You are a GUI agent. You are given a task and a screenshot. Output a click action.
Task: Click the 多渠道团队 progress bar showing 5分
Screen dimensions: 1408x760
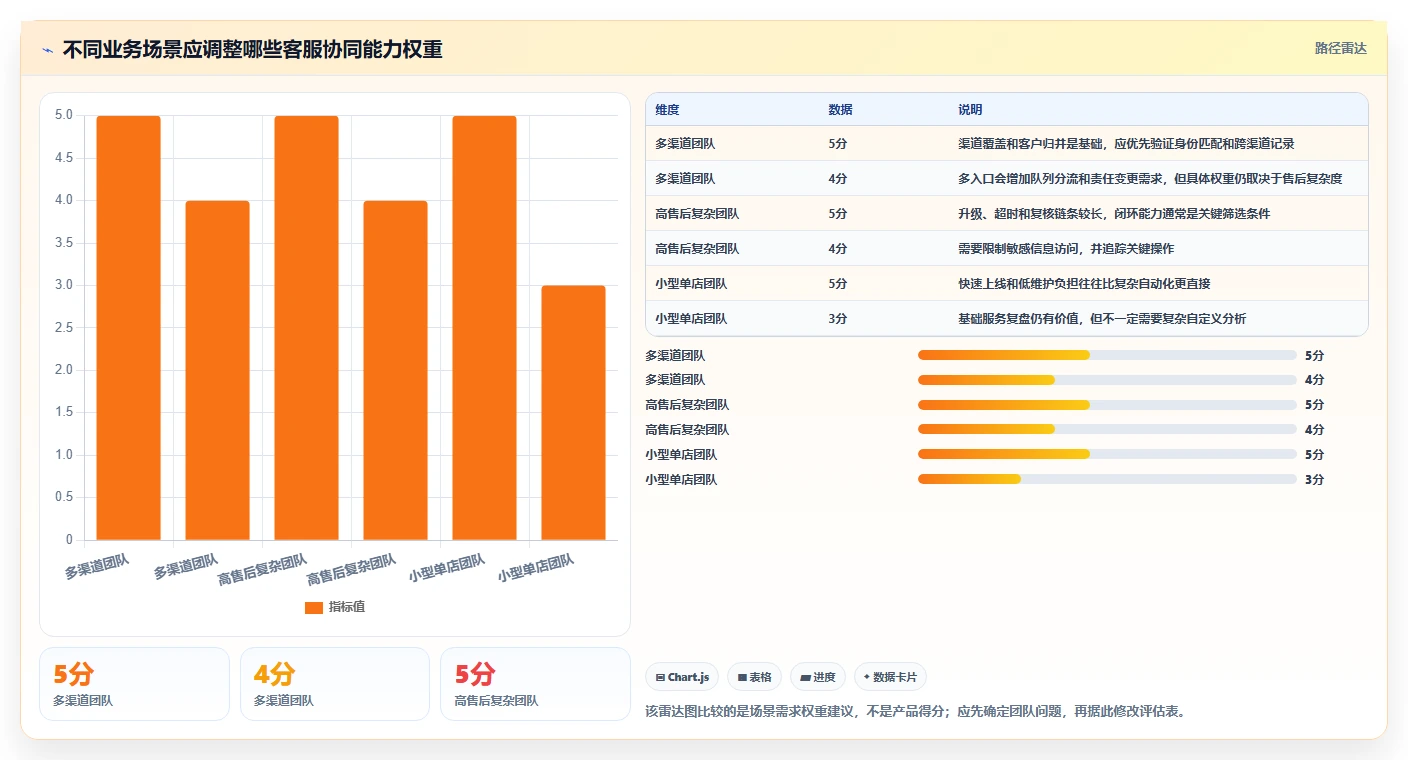[x=1107, y=355]
